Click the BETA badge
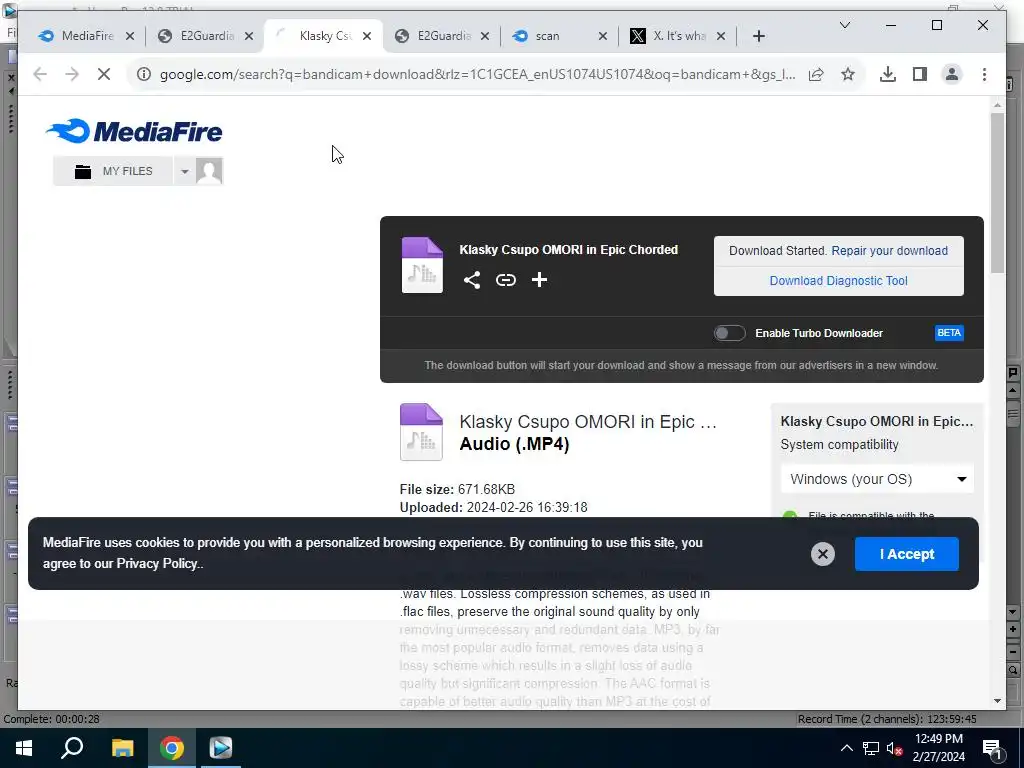Image resolution: width=1024 pixels, height=768 pixels. click(949, 333)
